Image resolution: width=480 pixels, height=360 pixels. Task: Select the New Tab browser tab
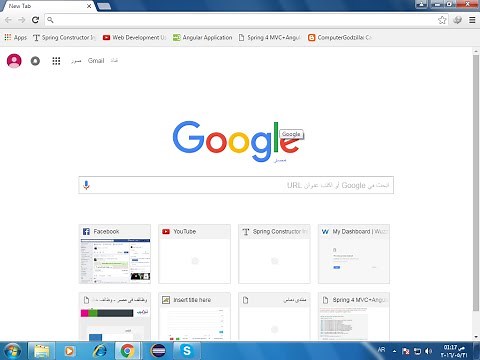47,6
